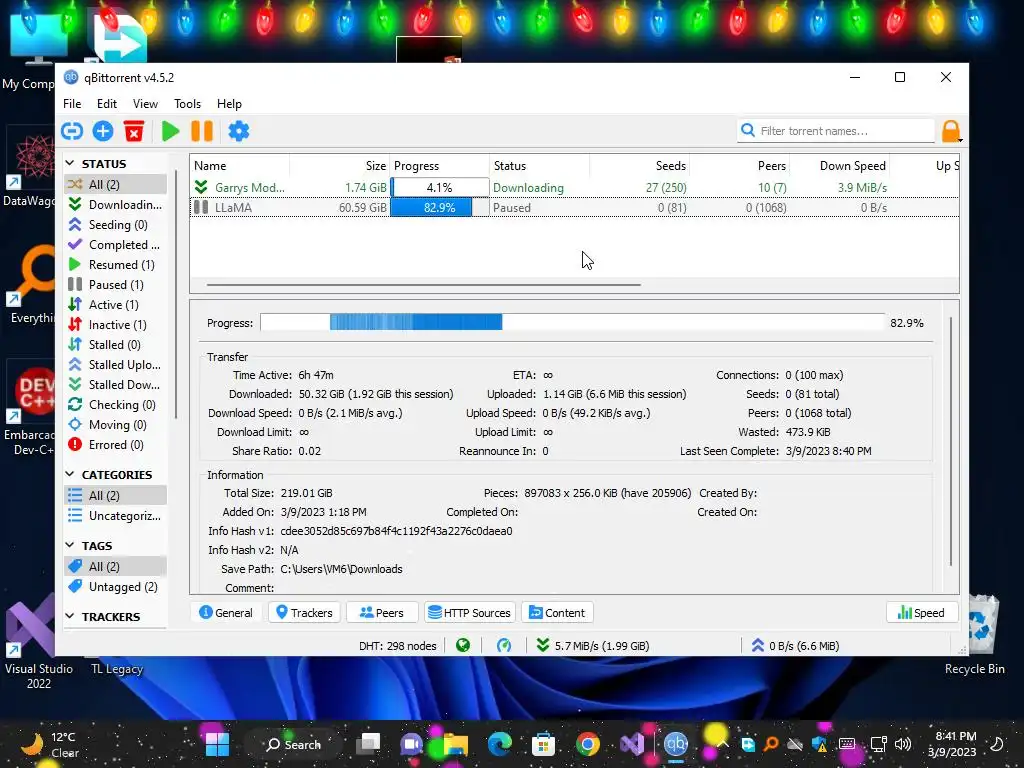Image resolution: width=1024 pixels, height=768 pixels.
Task: Switch to the Content tab
Action: pyautogui.click(x=557, y=613)
